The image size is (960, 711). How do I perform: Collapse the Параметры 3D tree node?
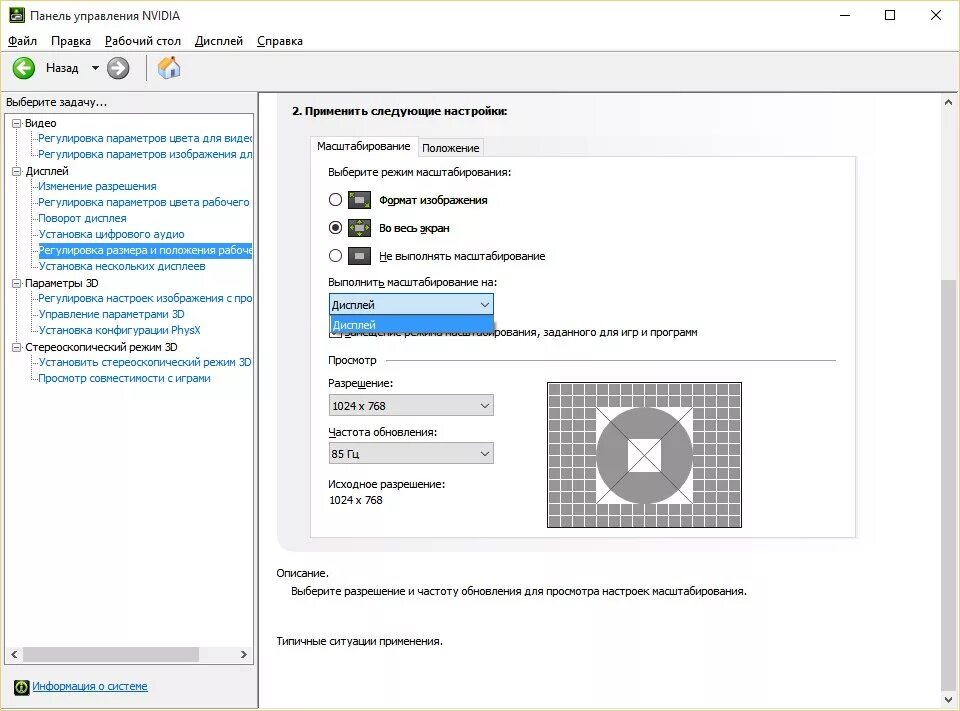click(17, 283)
